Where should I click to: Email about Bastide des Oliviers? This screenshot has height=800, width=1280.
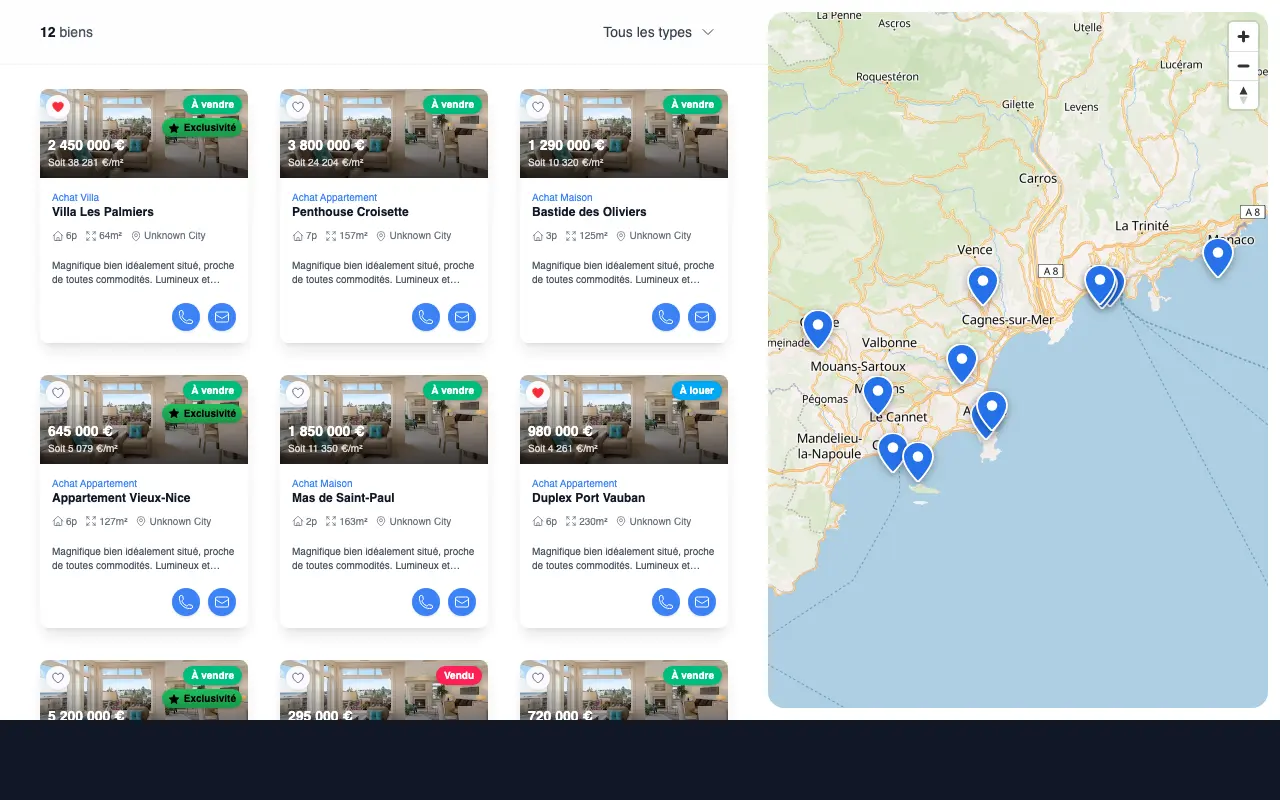(x=702, y=317)
